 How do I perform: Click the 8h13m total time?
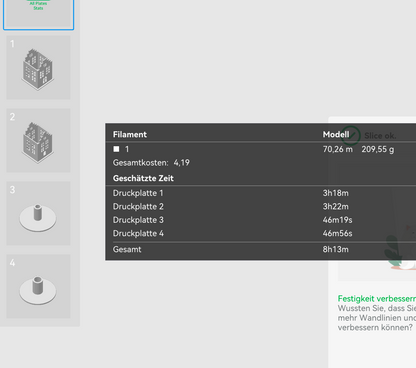point(335,249)
